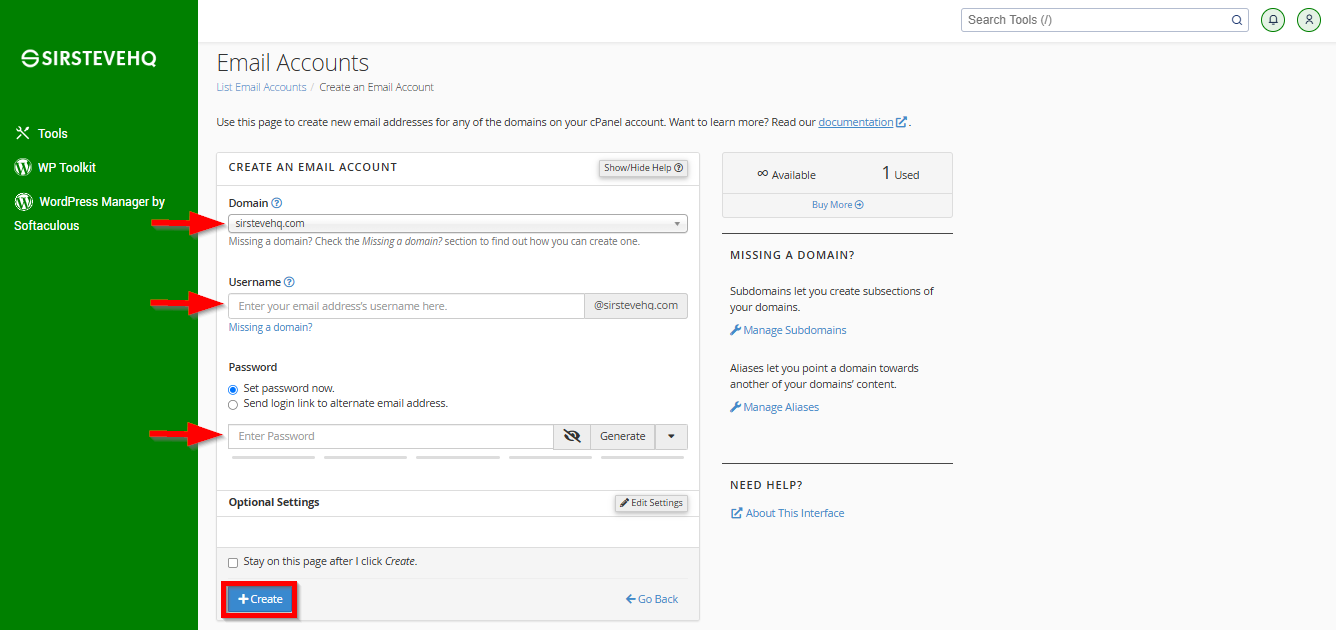
Task: Open Manage Aliases link
Action: (x=774, y=407)
